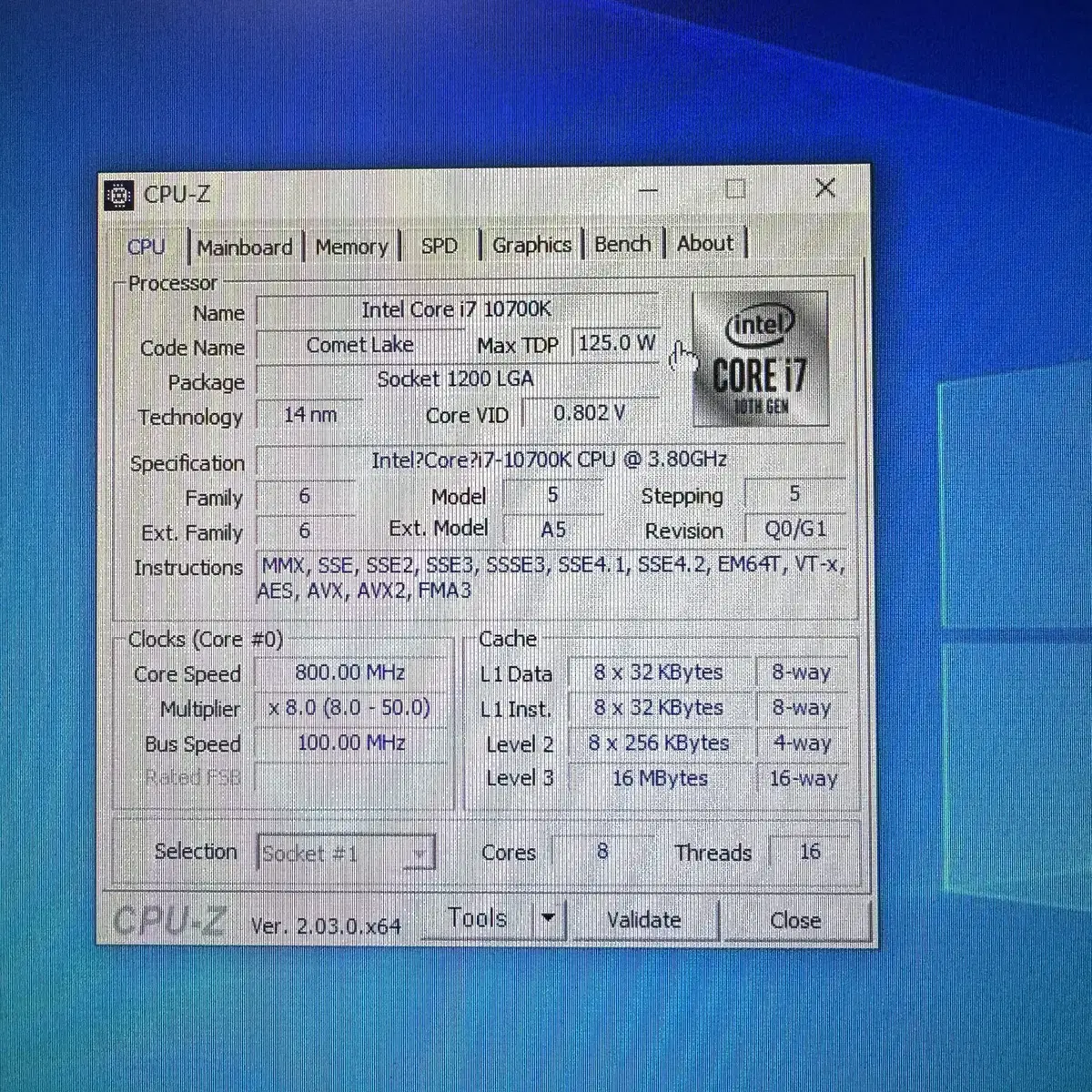Click the Bus Speed value 100.00 MHz
This screenshot has width=1092, height=1092.
(350, 743)
